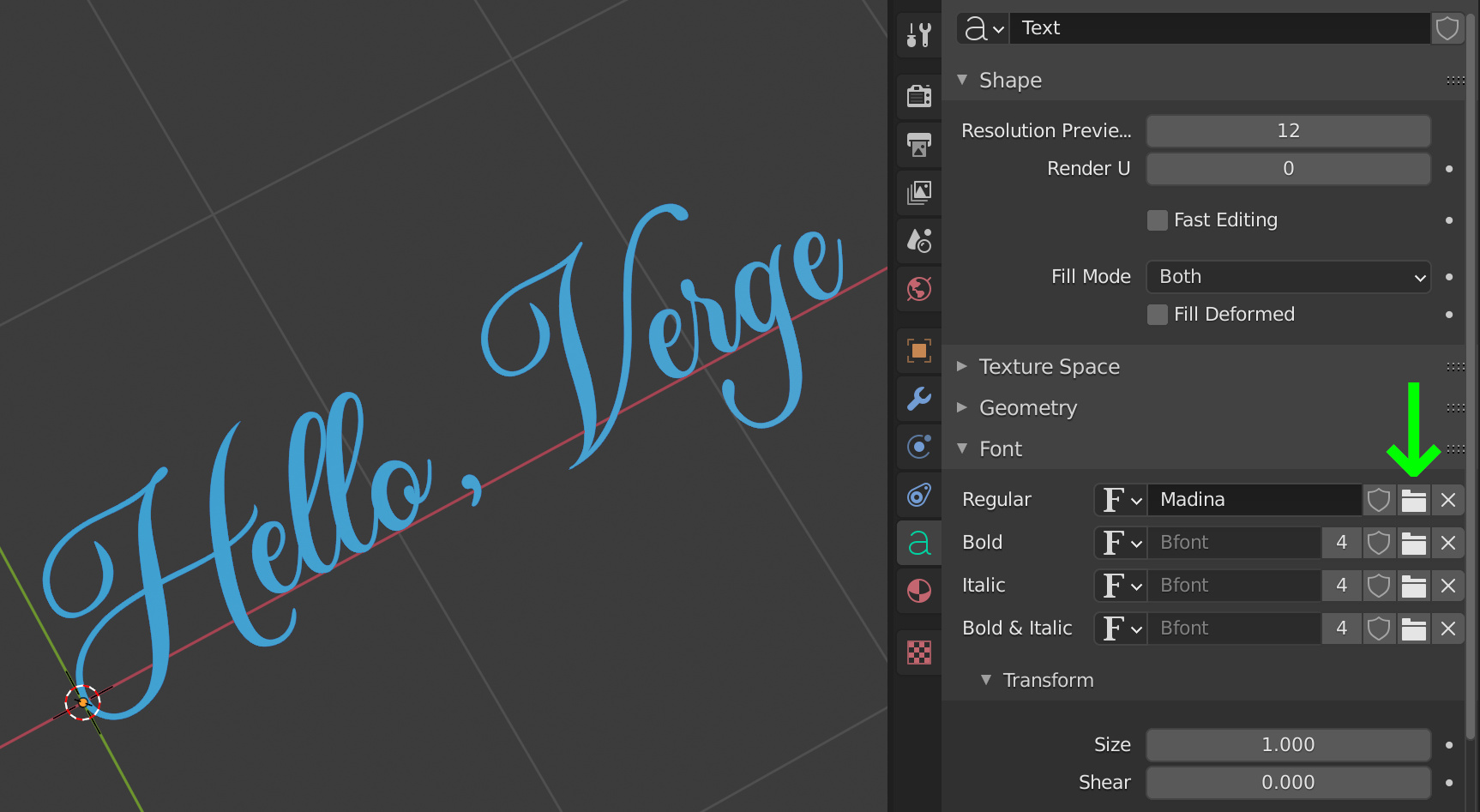Open the Scene properties tab
Image resolution: width=1480 pixels, height=812 pixels.
(x=919, y=240)
